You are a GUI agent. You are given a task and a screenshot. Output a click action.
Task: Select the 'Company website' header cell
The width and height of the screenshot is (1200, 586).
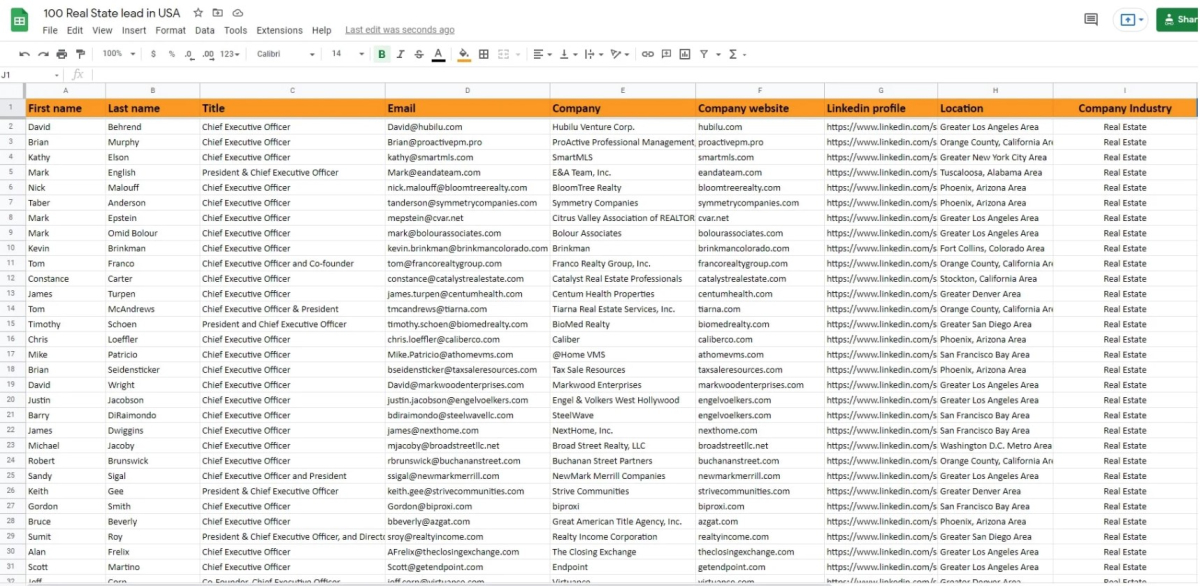click(759, 108)
